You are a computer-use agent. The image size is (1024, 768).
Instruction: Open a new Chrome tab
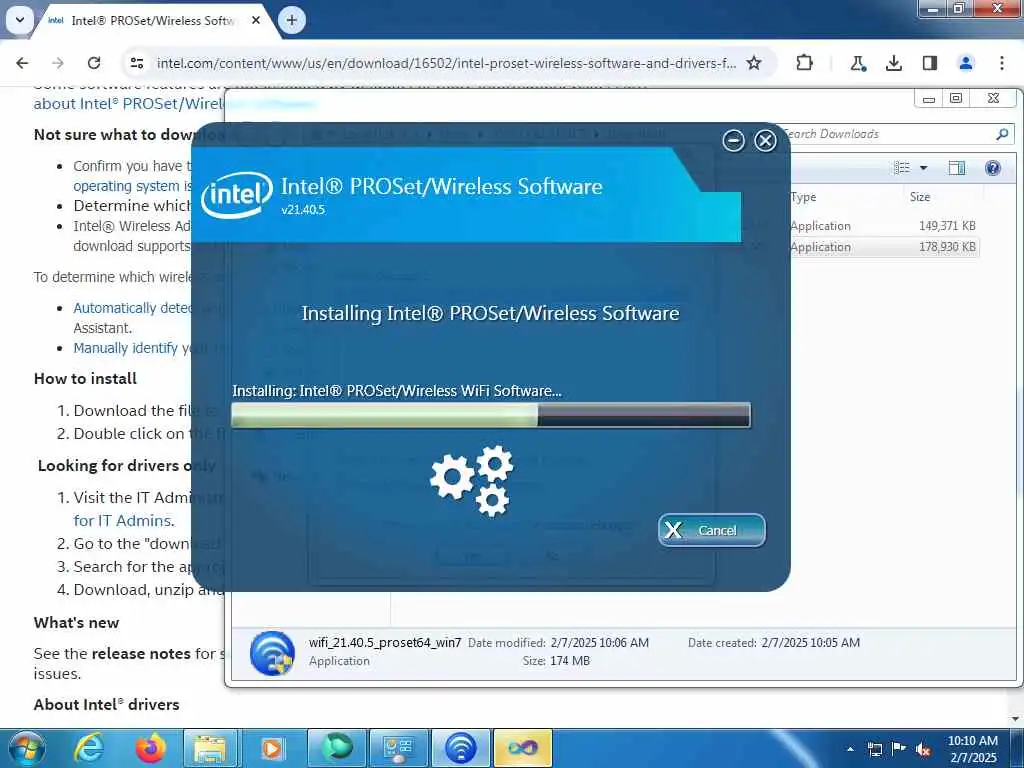(291, 20)
